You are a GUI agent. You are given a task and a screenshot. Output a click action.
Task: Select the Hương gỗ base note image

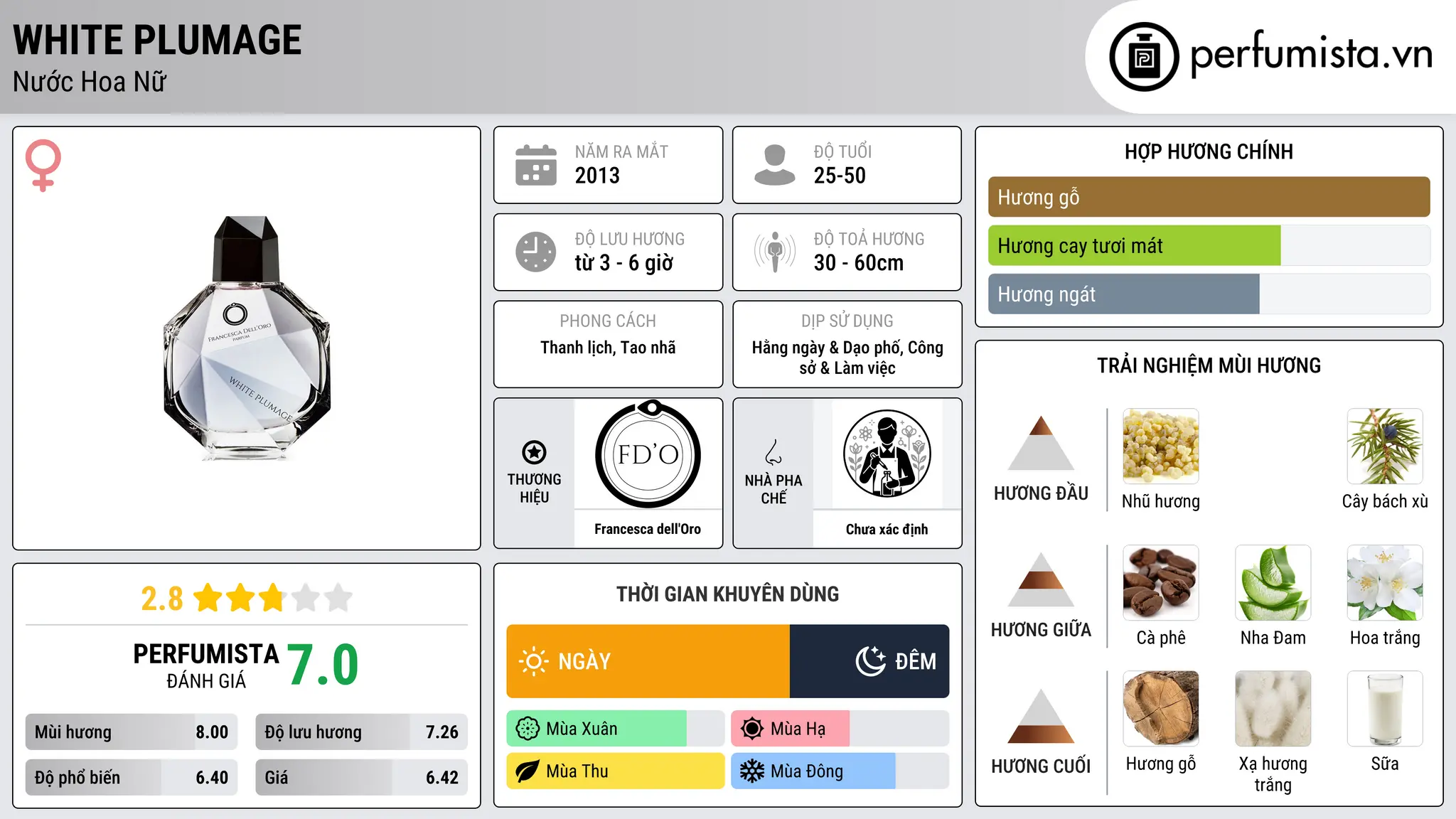pyautogui.click(x=1161, y=709)
